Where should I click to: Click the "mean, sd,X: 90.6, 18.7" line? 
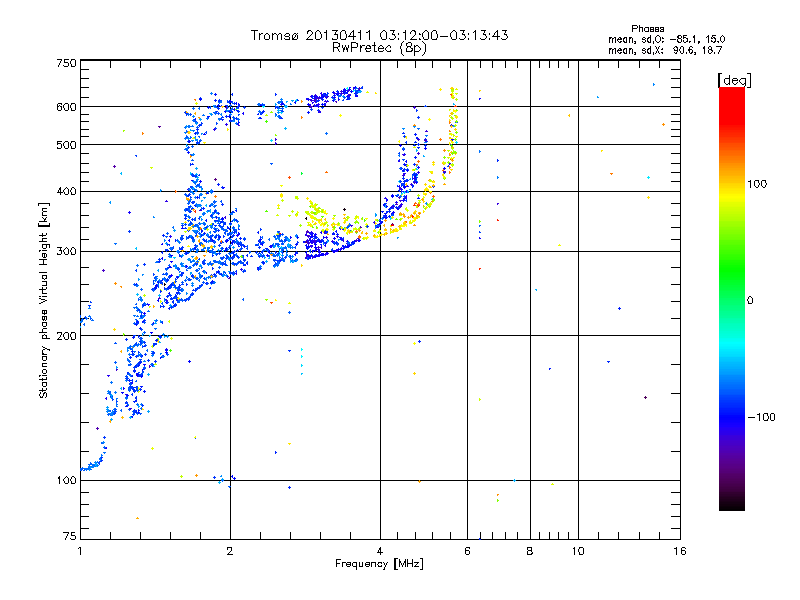tap(665, 50)
